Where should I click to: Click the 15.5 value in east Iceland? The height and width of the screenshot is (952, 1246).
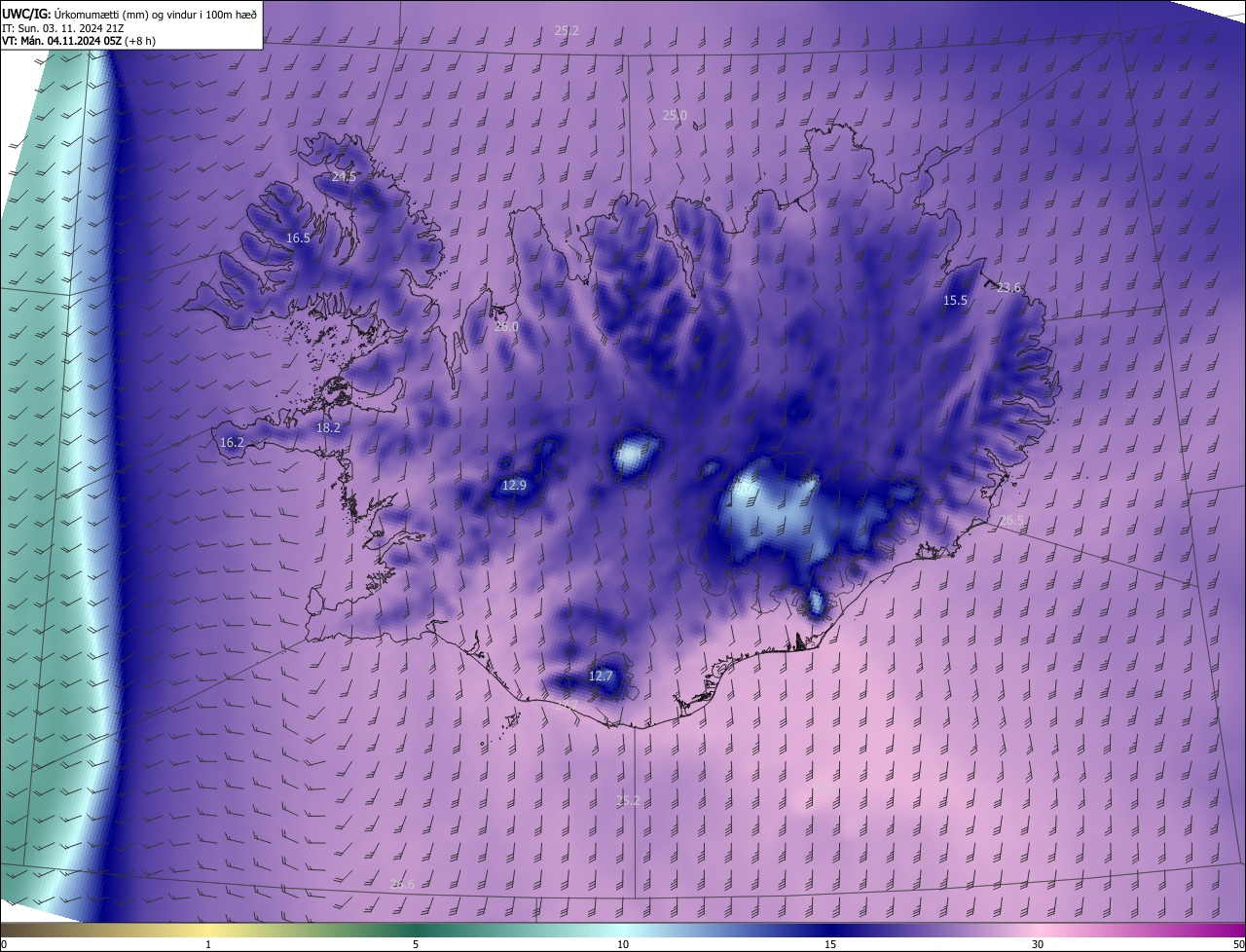956,301
